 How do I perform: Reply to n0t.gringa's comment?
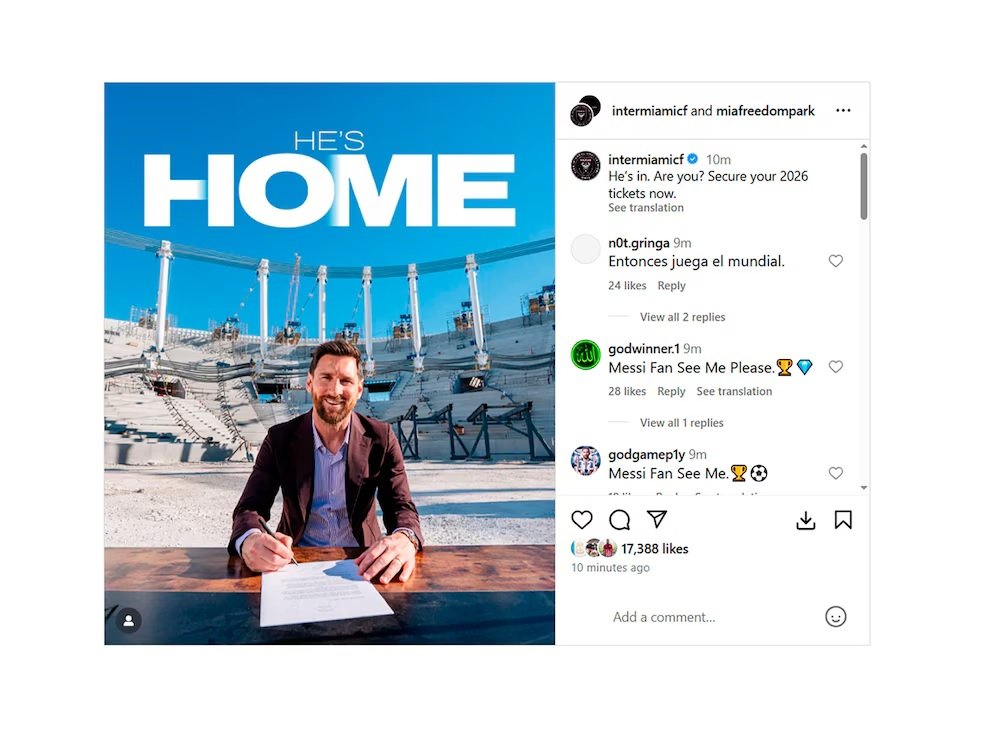671,285
